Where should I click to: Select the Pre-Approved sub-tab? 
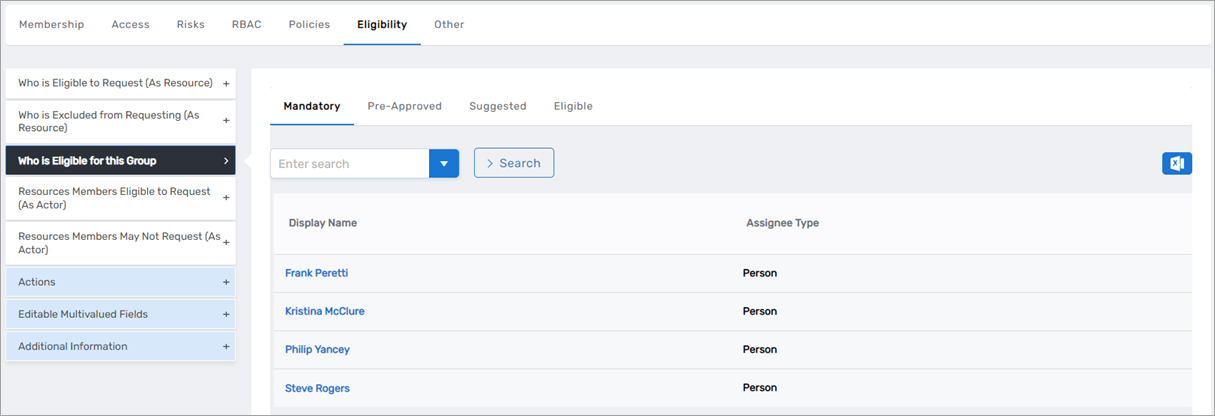point(404,106)
